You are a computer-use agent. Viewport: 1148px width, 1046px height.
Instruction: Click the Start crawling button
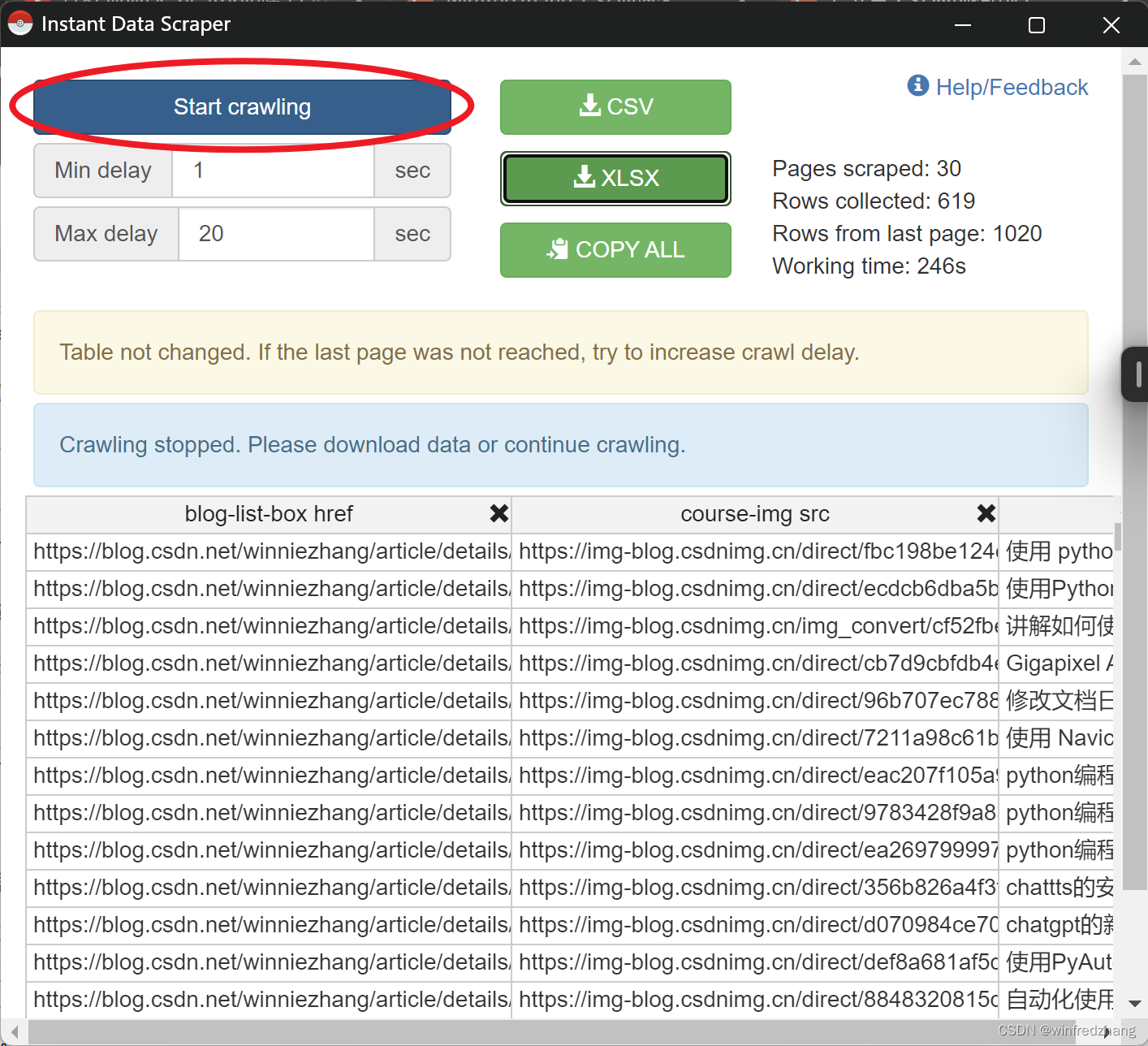(x=242, y=107)
